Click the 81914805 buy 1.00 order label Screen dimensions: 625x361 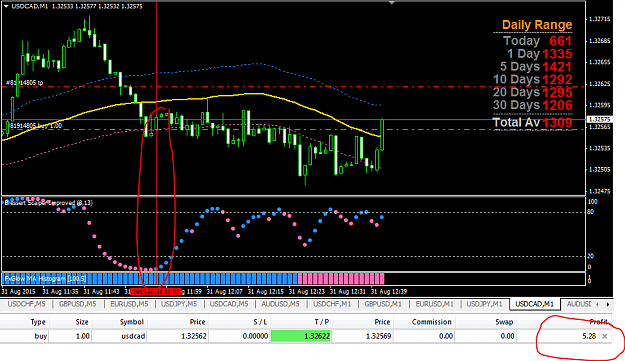click(36, 126)
